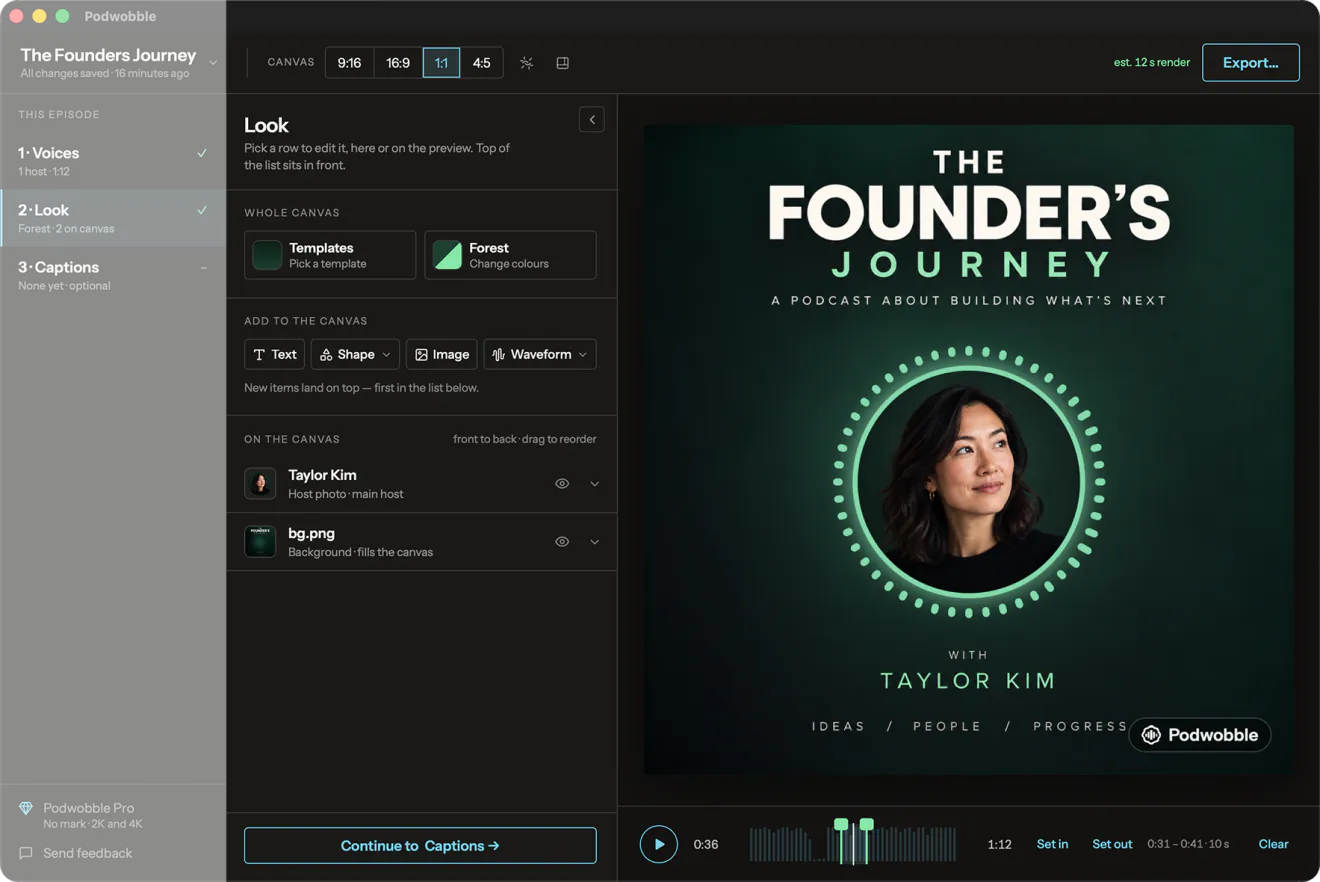Viewport: 1320px width, 882px height.
Task: Click the "est. 12 s render" text
Action: coord(1152,62)
